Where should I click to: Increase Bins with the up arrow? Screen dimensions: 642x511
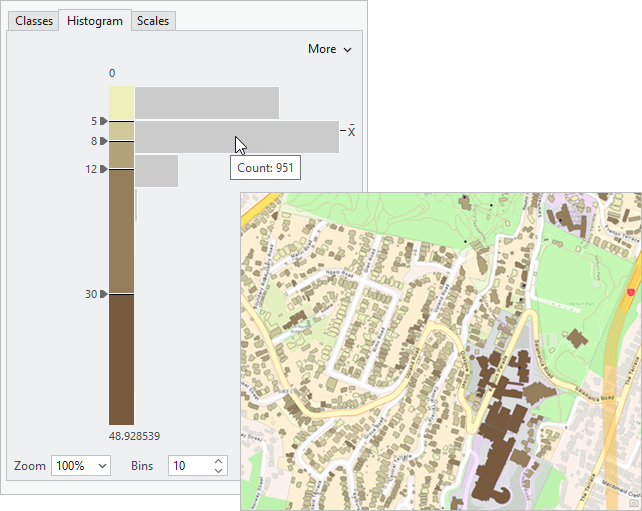220,461
